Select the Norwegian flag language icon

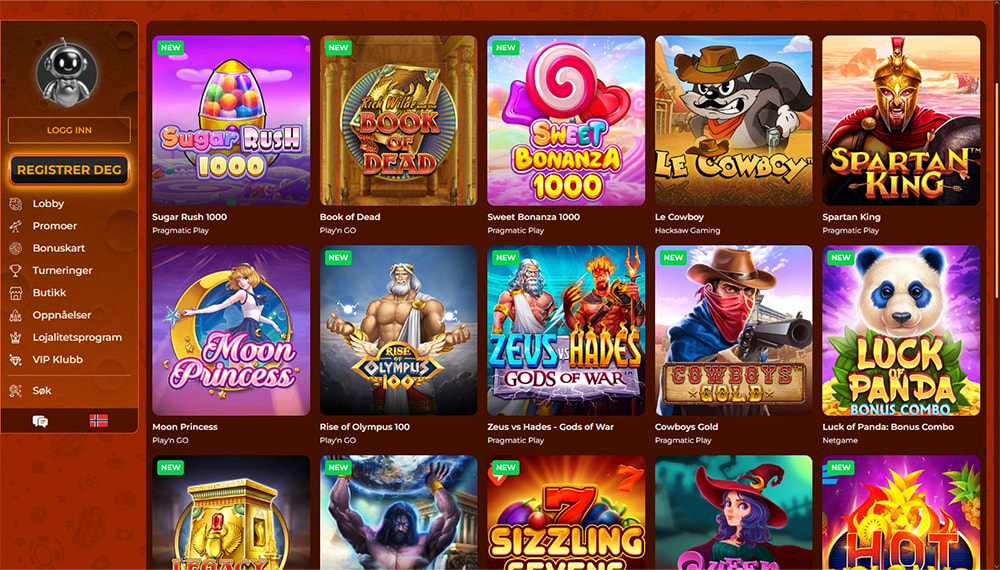(x=99, y=421)
